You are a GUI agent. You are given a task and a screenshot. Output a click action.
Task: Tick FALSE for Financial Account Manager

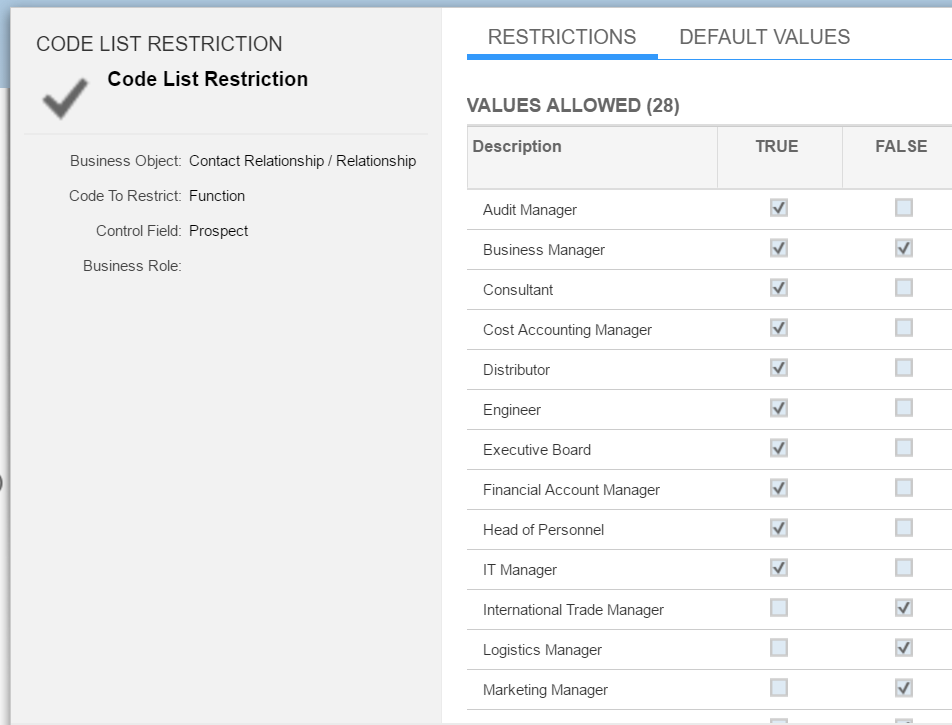click(x=903, y=488)
